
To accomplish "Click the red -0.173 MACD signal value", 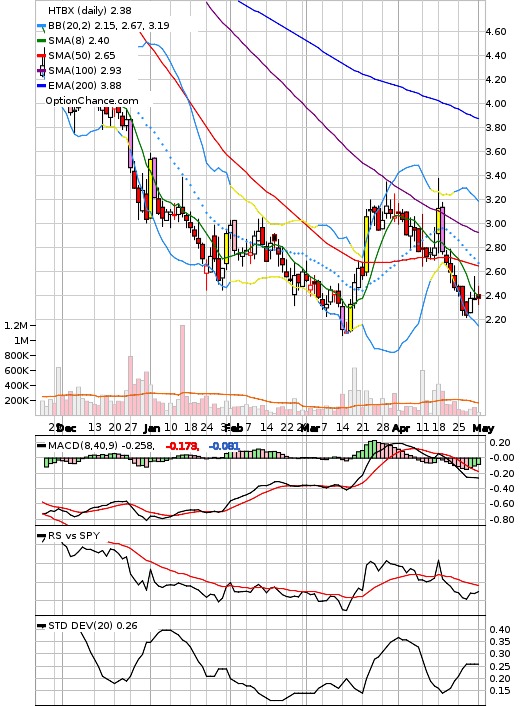I will point(182,446).
